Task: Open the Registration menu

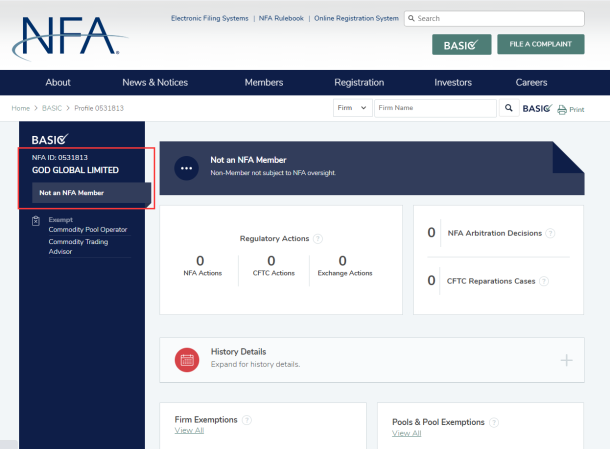Action: click(x=359, y=82)
